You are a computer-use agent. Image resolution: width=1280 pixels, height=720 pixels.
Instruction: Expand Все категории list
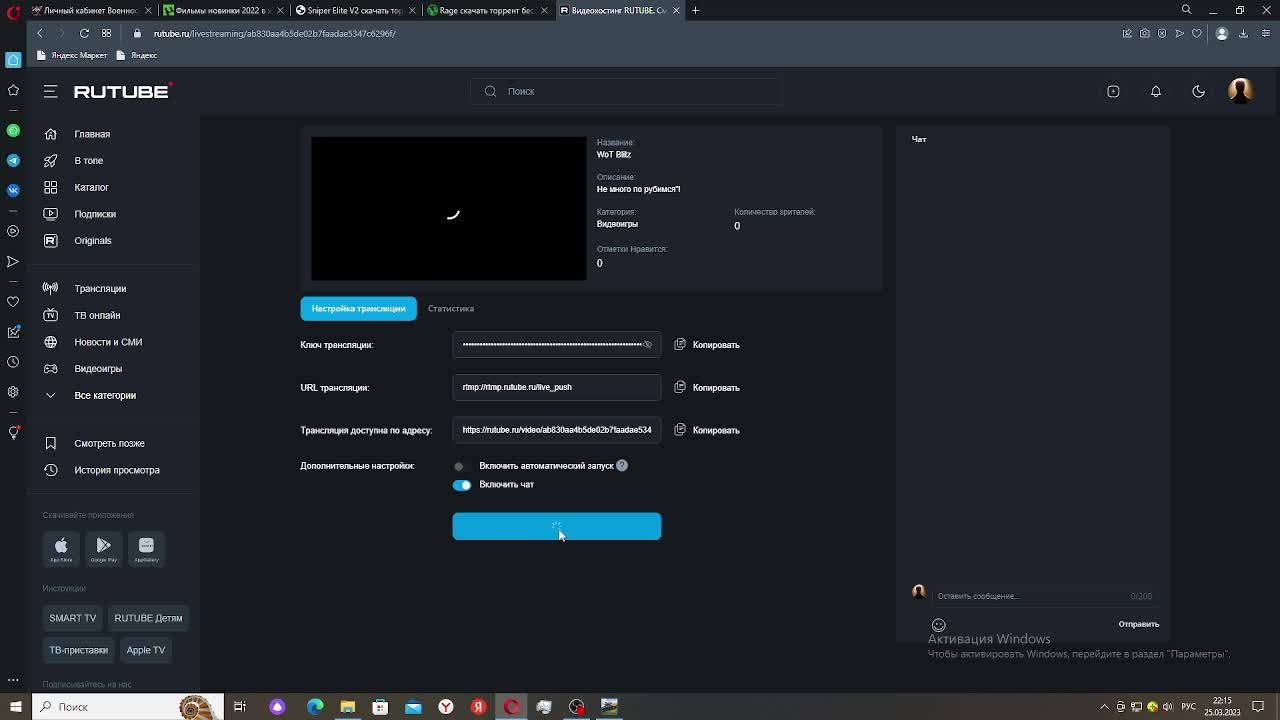pos(105,395)
